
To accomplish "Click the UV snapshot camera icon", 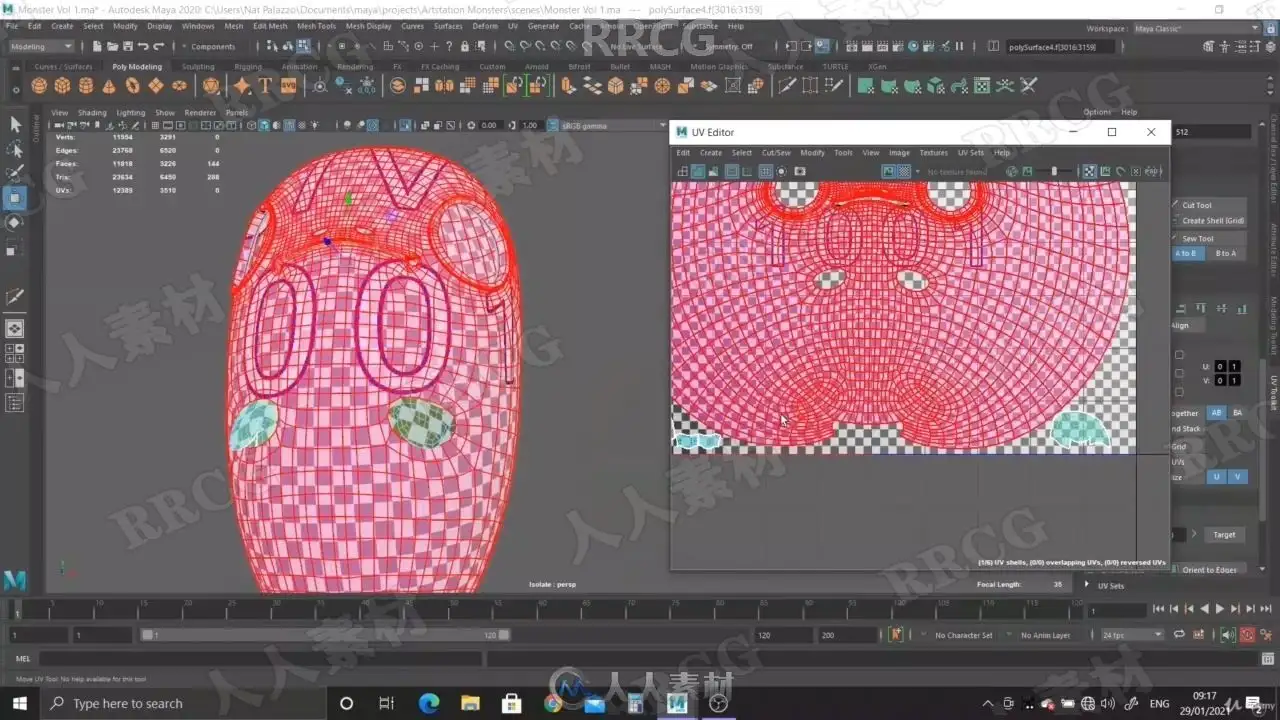I will click(800, 172).
